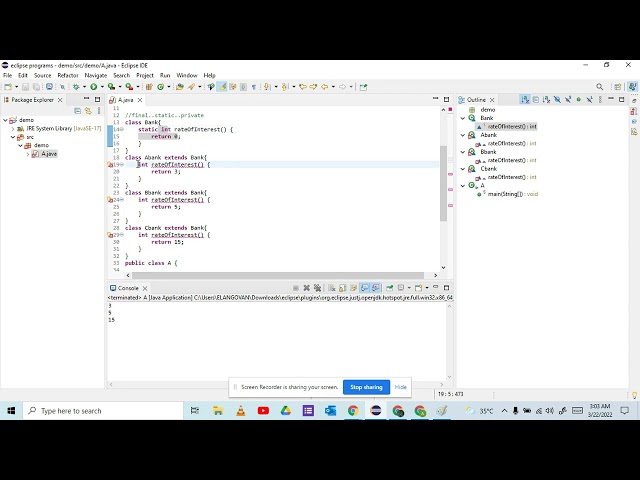Image resolution: width=640 pixels, height=480 pixels.
Task: Click the New Java Class icon
Action: 160,87
